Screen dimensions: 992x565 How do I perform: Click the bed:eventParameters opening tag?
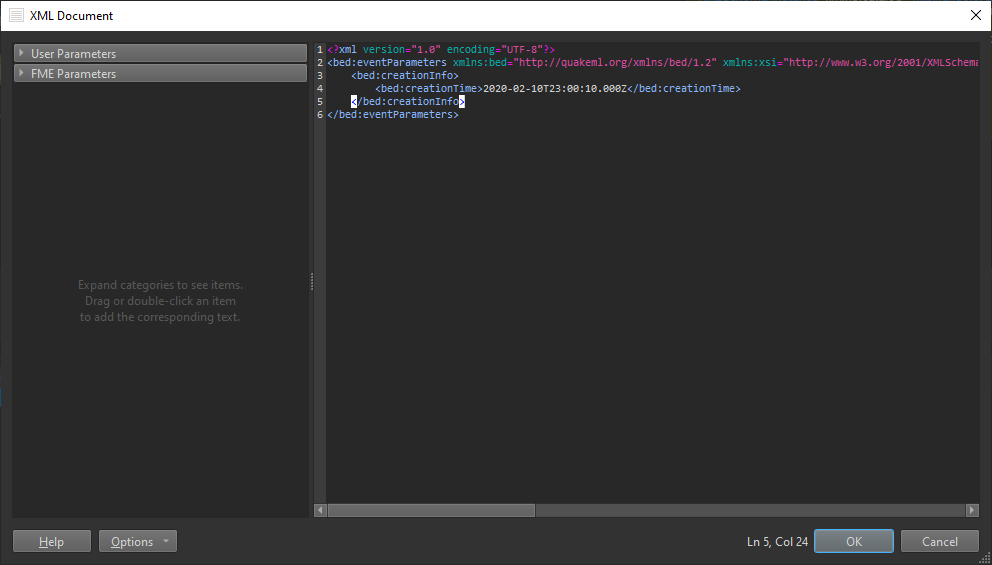[387, 62]
